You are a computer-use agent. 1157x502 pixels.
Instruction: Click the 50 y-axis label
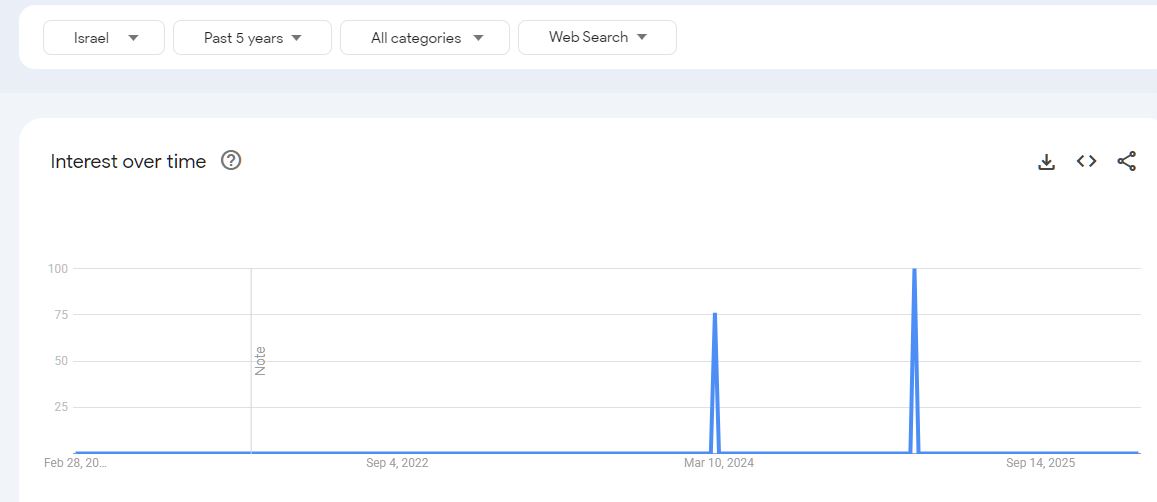pyautogui.click(x=62, y=361)
